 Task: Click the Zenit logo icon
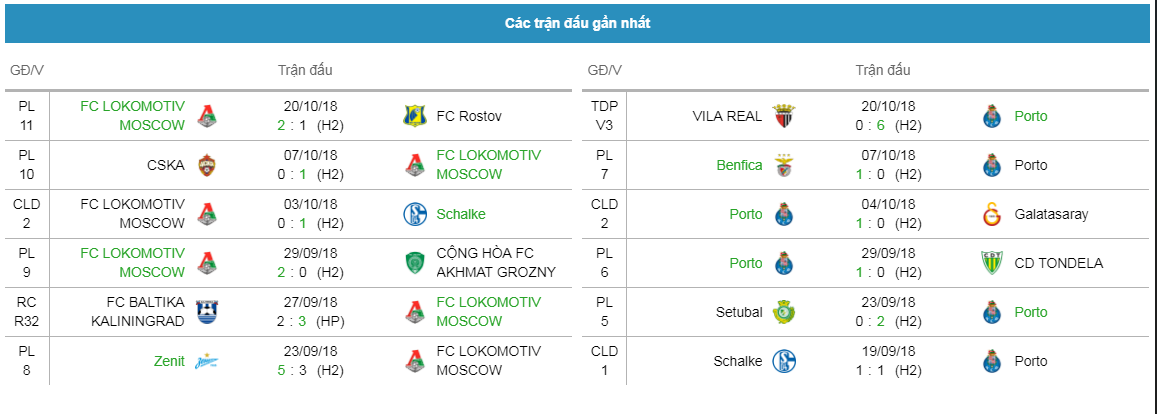click(207, 361)
